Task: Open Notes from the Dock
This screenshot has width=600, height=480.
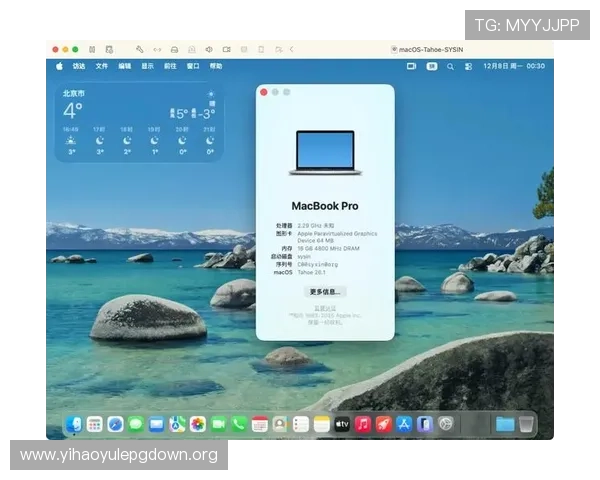Action: click(321, 424)
